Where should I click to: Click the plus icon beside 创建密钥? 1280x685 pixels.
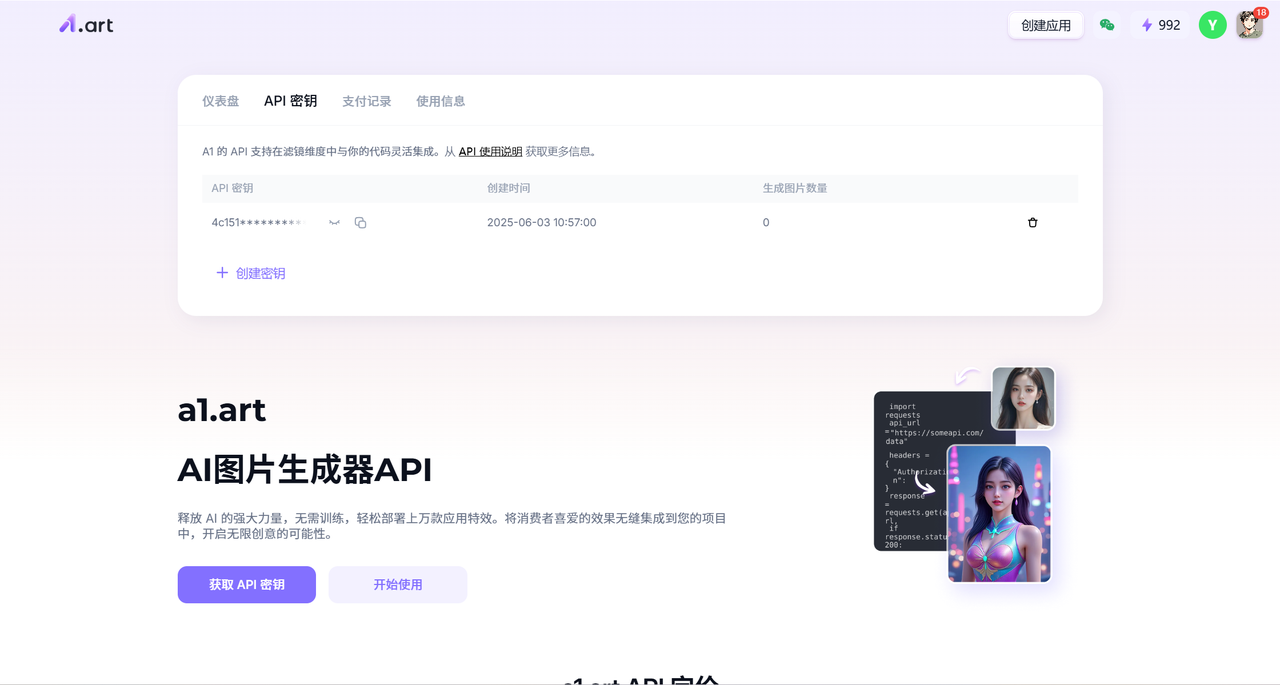point(222,273)
